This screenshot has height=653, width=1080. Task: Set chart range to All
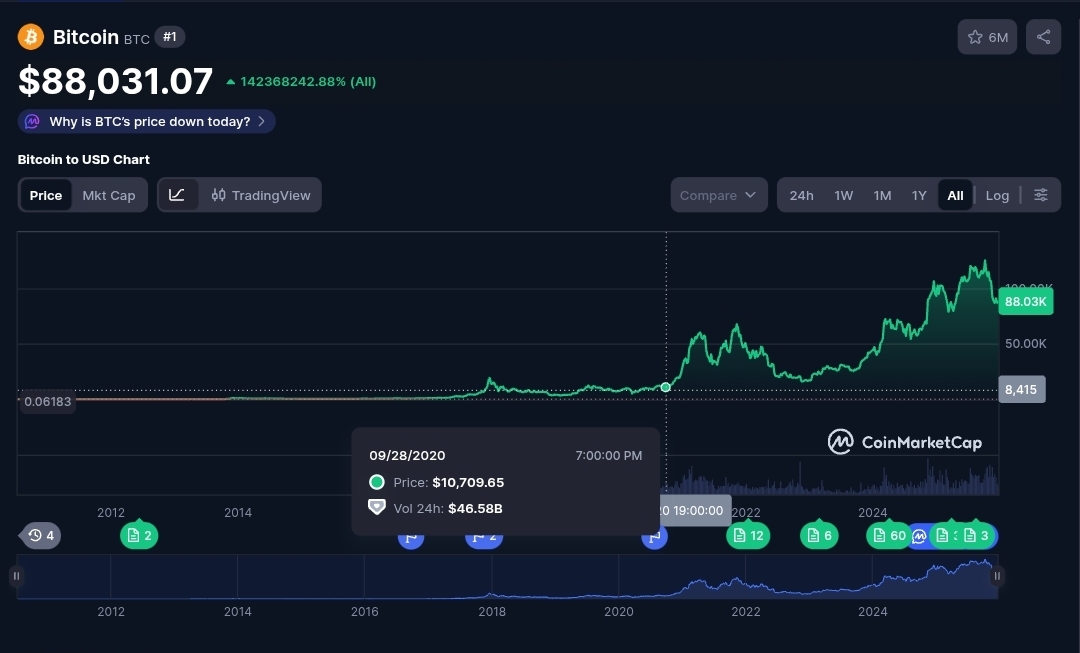tap(955, 195)
